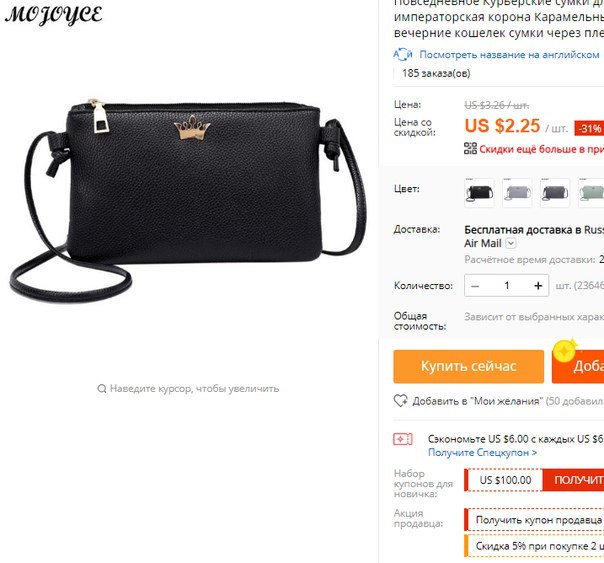Image resolution: width=604 pixels, height=563 pixels.
Task: Select the black bag color swatch
Action: 479,193
